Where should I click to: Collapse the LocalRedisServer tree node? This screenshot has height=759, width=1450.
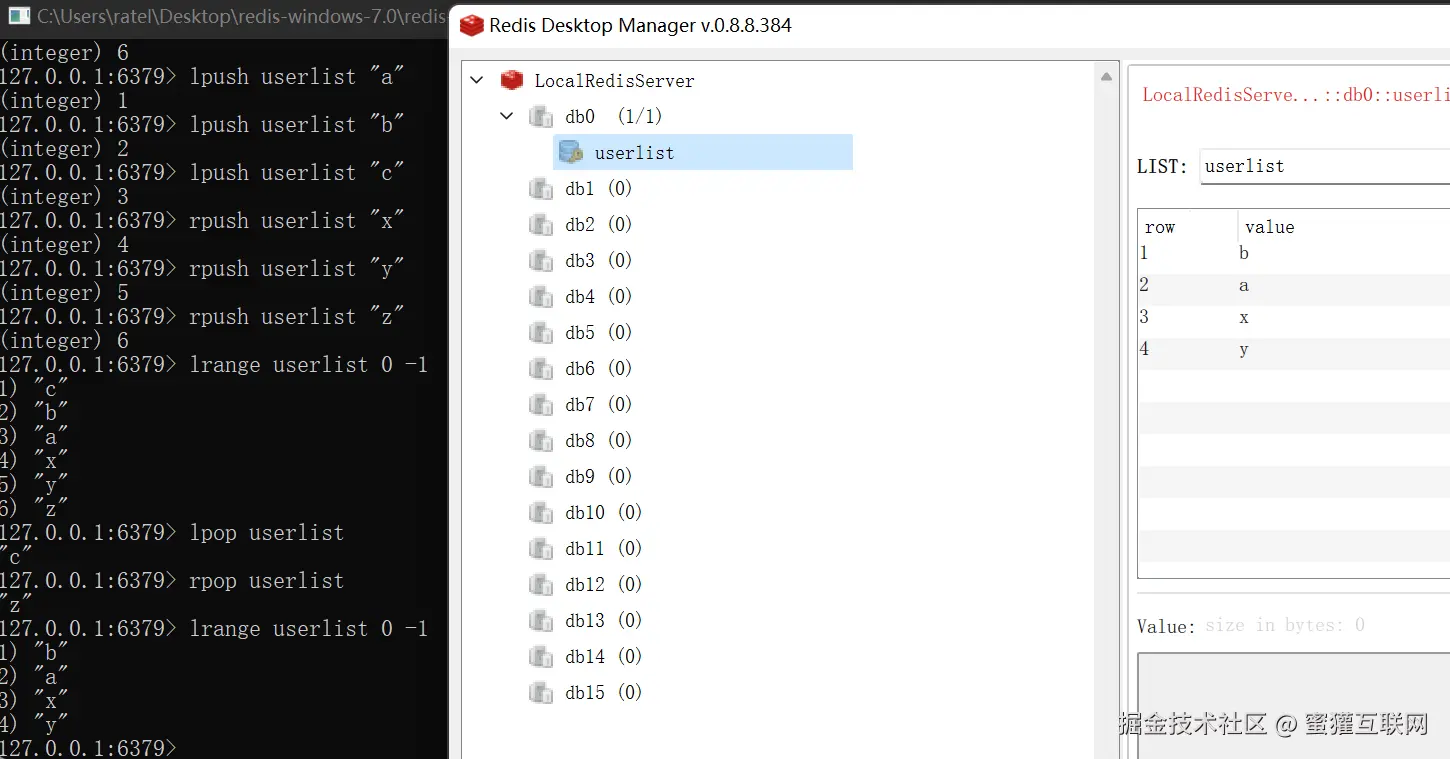(x=477, y=80)
